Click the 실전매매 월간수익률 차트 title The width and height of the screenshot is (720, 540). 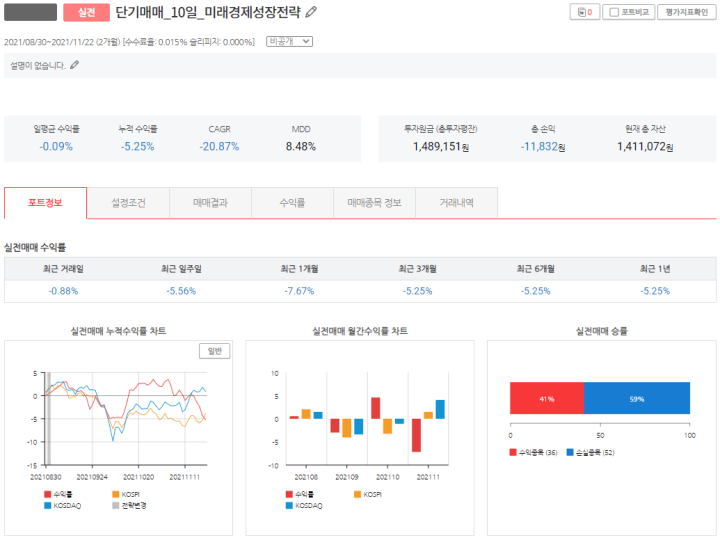360,331
